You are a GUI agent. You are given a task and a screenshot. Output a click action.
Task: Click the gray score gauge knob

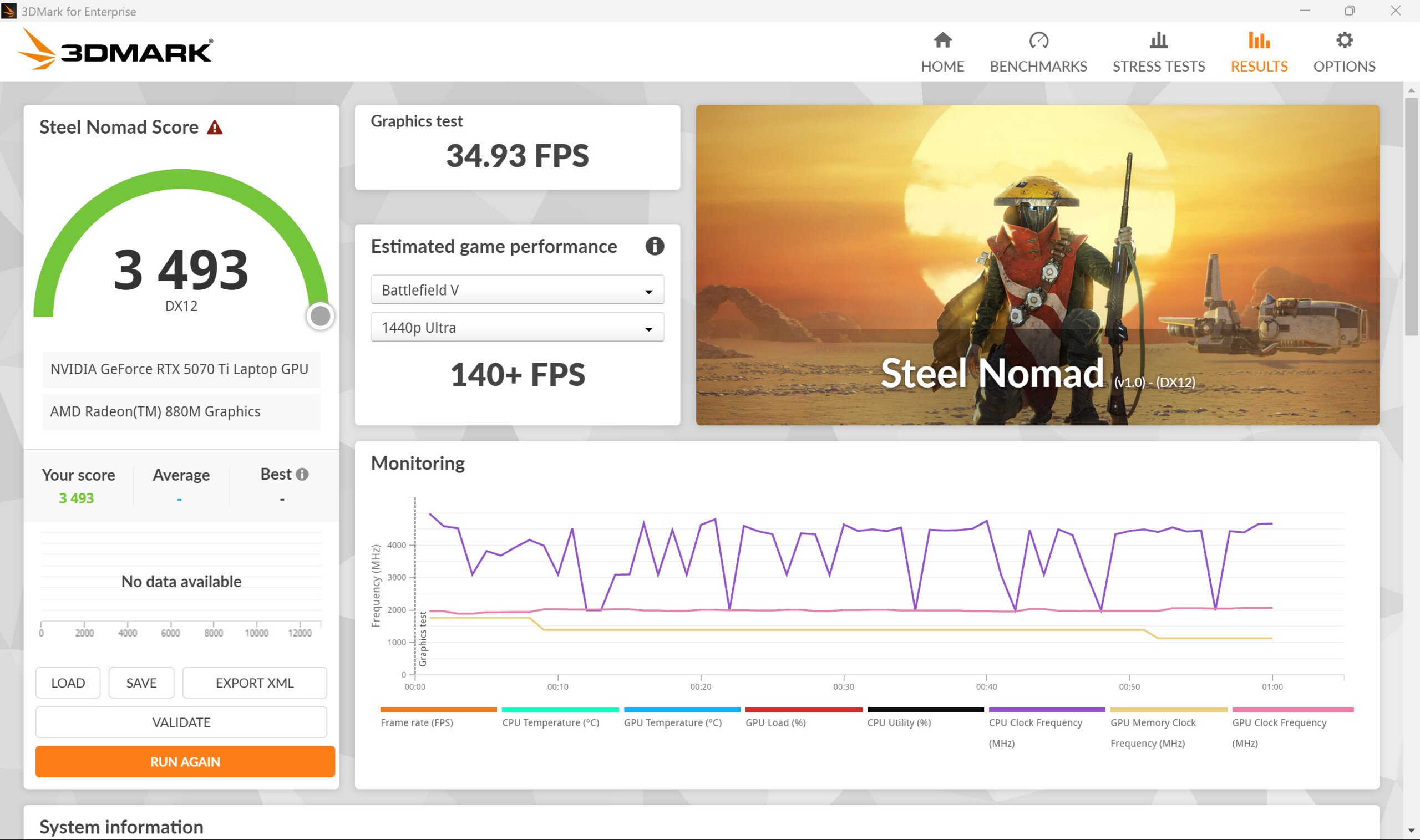tap(321, 316)
